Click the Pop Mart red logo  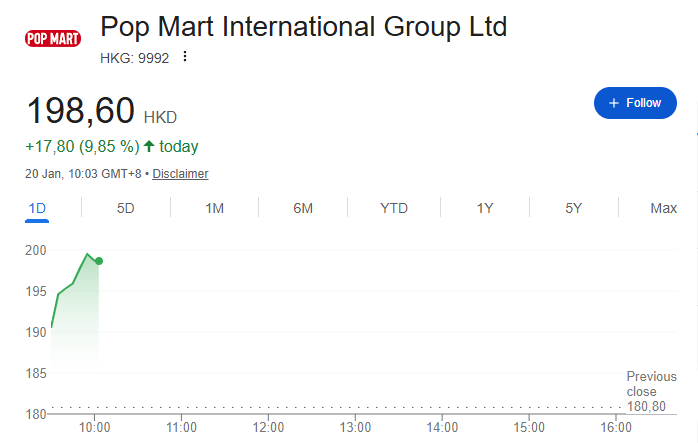52,40
